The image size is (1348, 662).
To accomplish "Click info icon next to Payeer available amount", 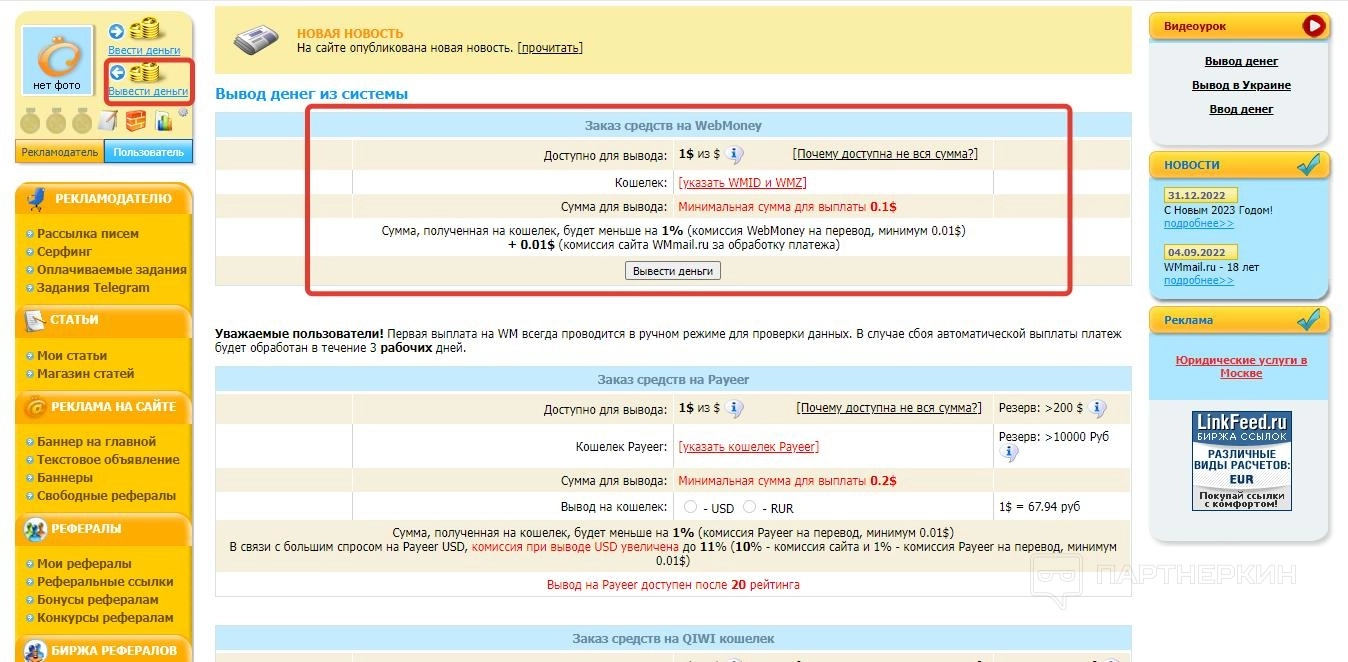I will pyautogui.click(x=735, y=409).
